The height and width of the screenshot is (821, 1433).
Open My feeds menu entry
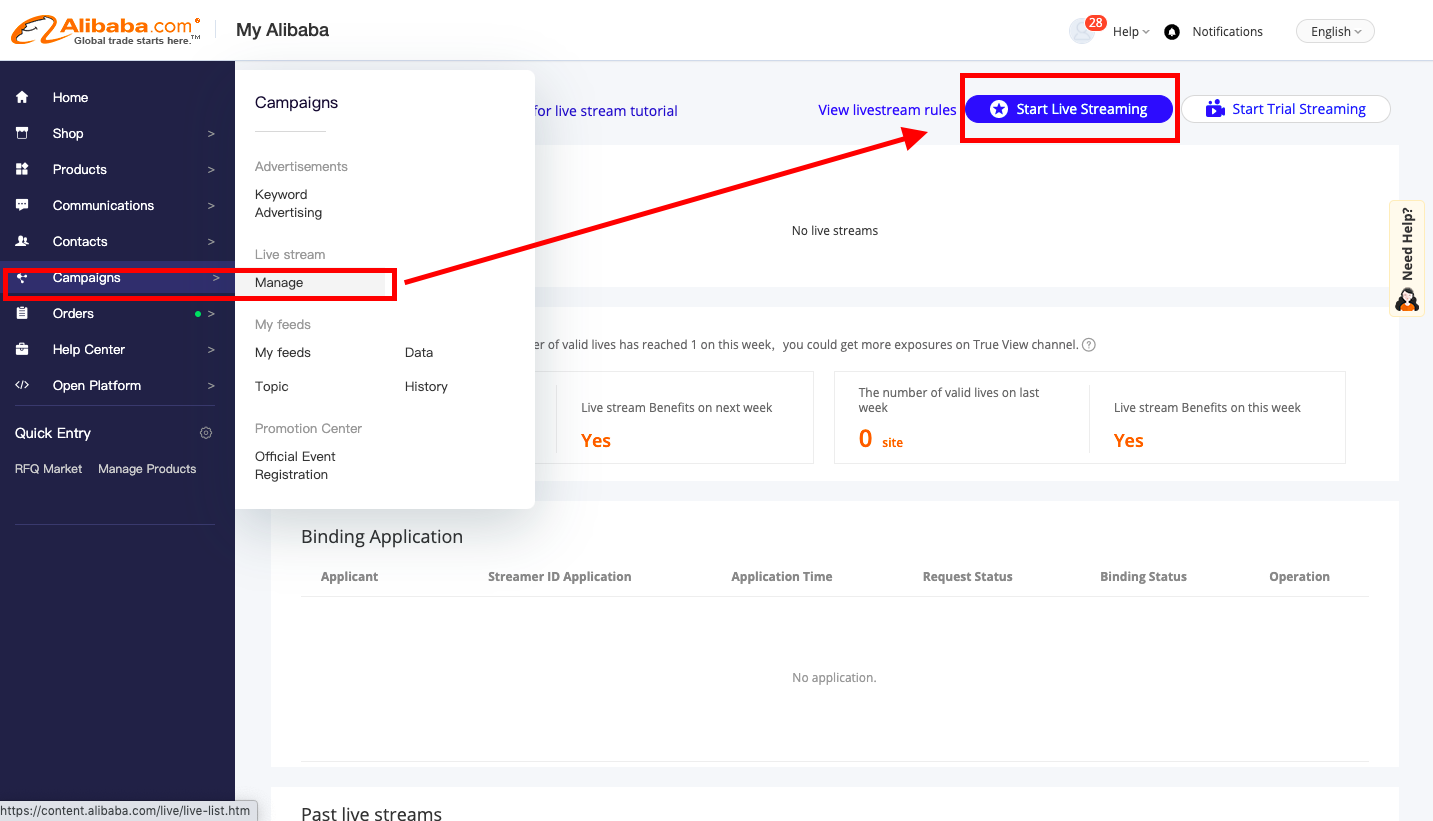click(283, 353)
